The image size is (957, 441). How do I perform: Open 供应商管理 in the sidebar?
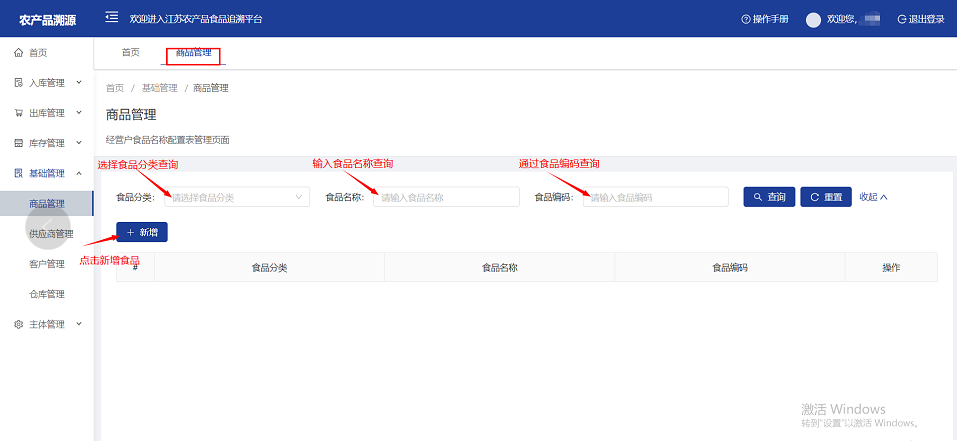coord(51,234)
